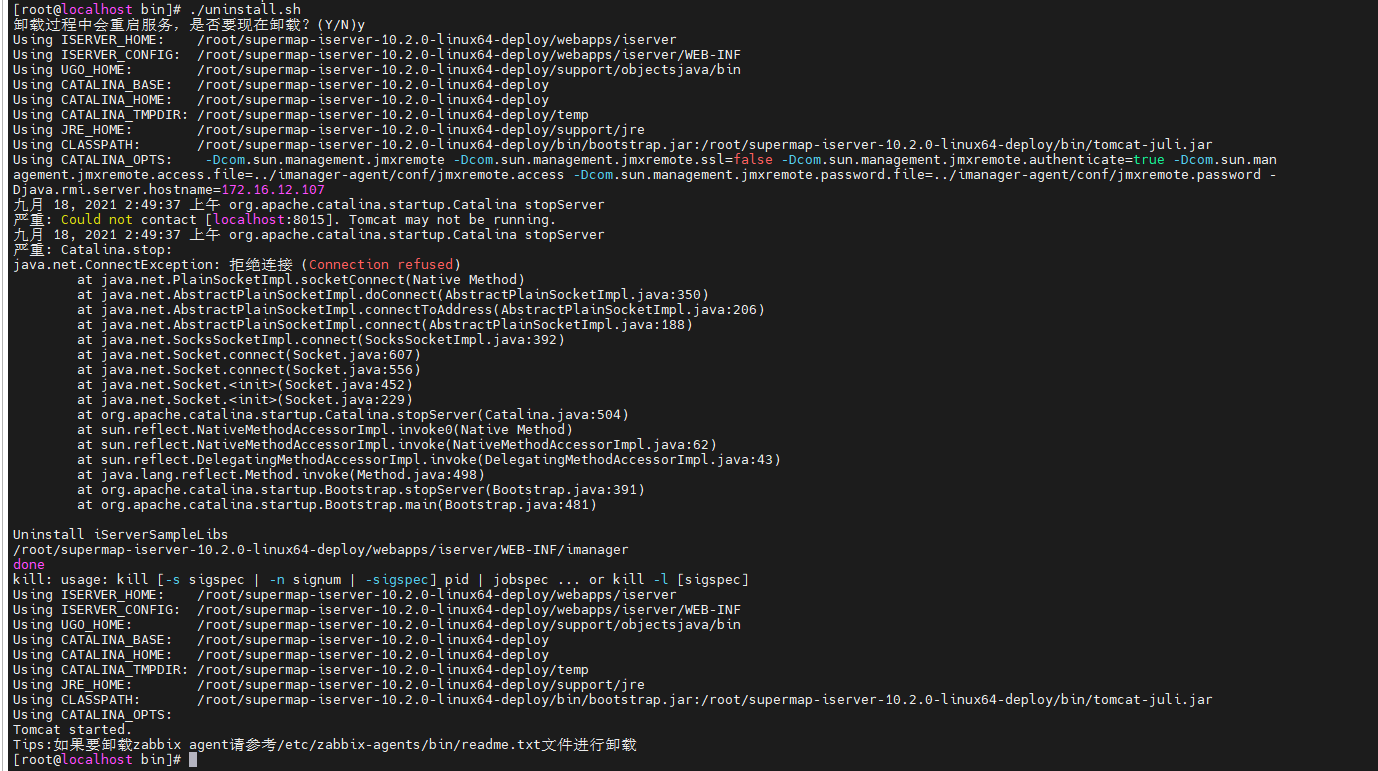The image size is (1378, 771).
Task: Click AbstractPlainSocketImpl.connect line 188 entry
Action: pos(385,324)
